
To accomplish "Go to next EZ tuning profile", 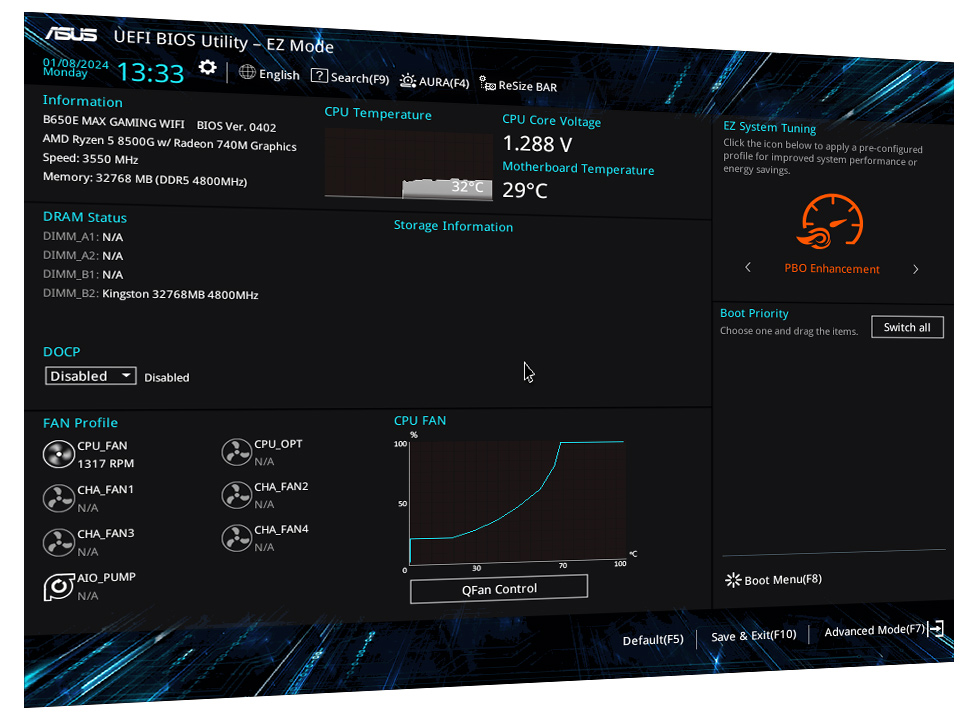I will (x=916, y=269).
